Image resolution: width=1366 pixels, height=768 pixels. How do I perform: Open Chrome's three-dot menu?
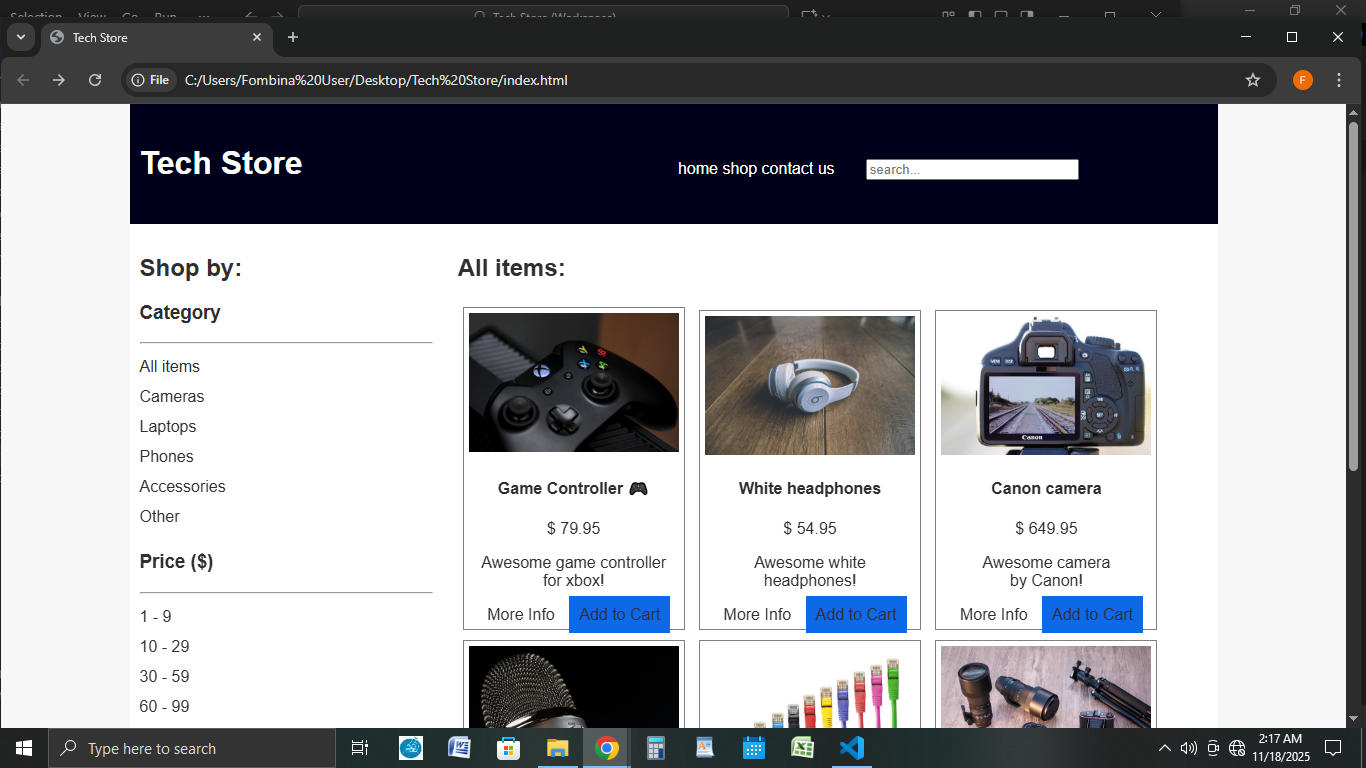tap(1339, 80)
